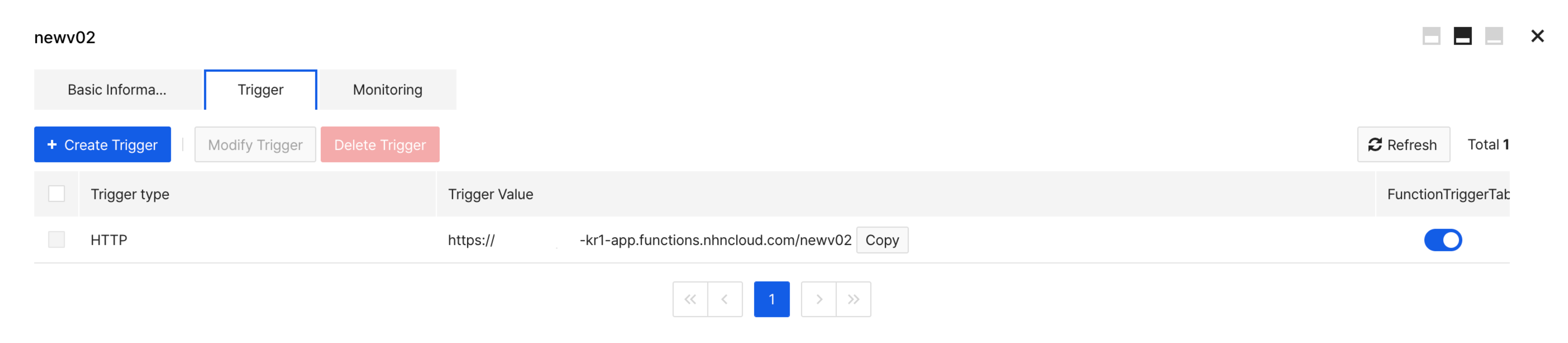Select the Trigger tab

click(260, 90)
